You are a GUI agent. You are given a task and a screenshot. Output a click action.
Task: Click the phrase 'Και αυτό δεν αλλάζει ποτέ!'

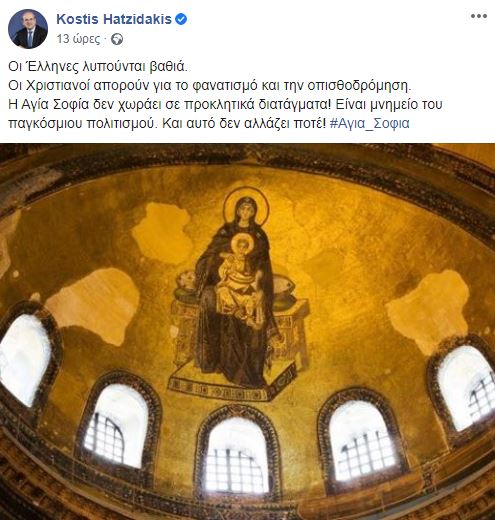click(x=244, y=123)
